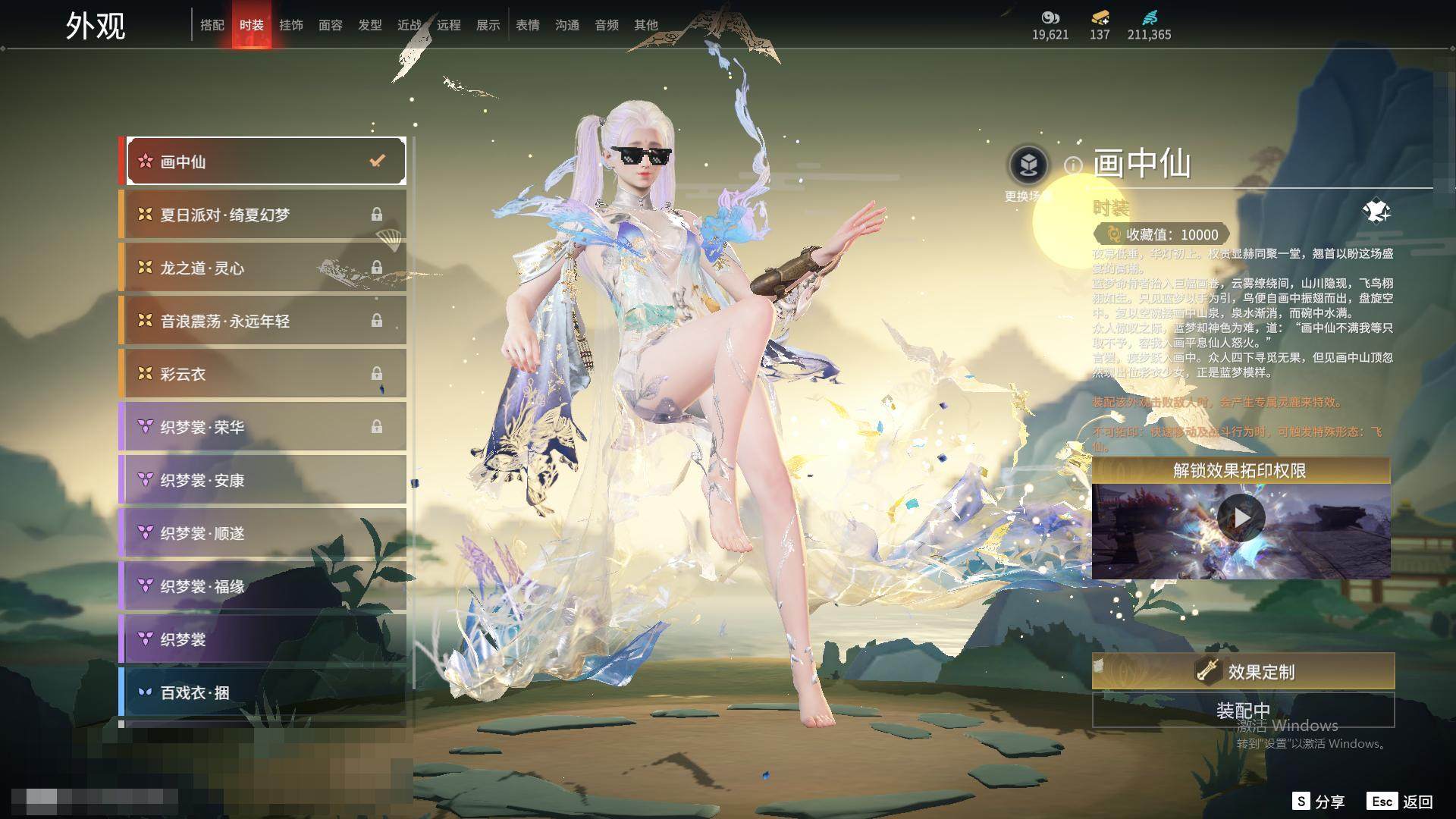The width and height of the screenshot is (1456, 819).
Task: Click the gold ingot currency icon
Action: point(1100,17)
